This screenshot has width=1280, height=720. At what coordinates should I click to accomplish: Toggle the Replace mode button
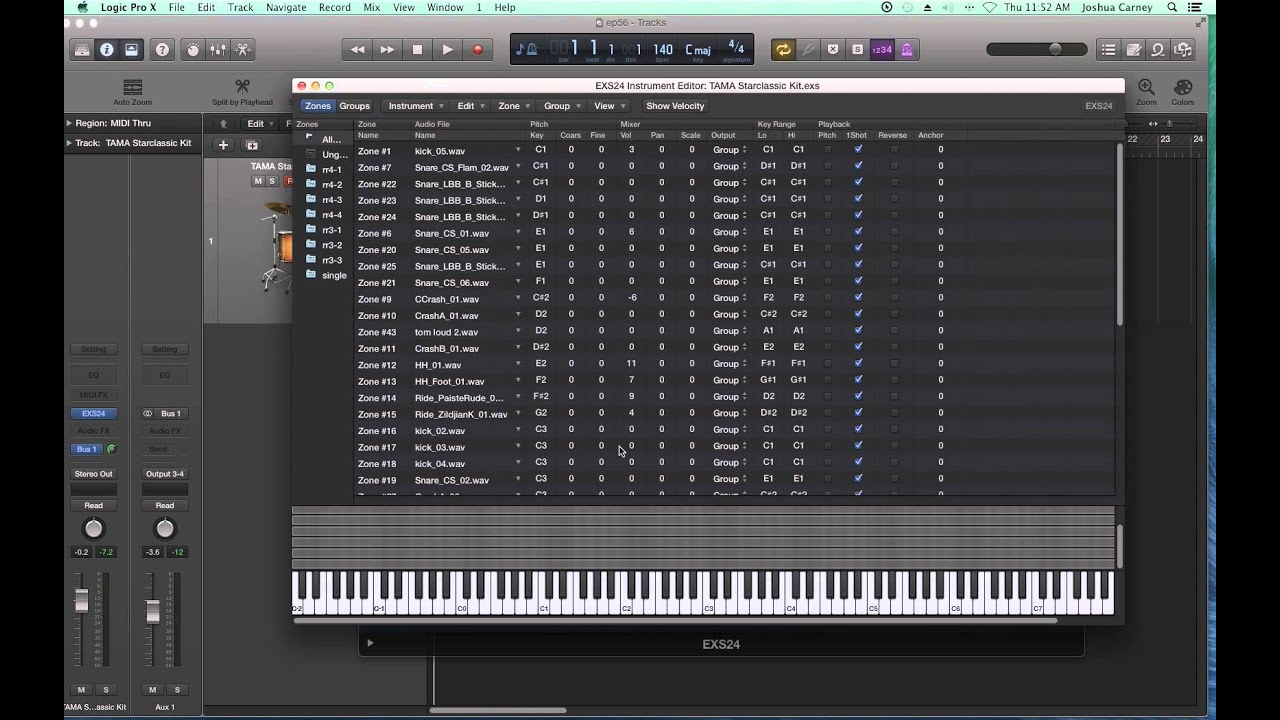click(832, 49)
